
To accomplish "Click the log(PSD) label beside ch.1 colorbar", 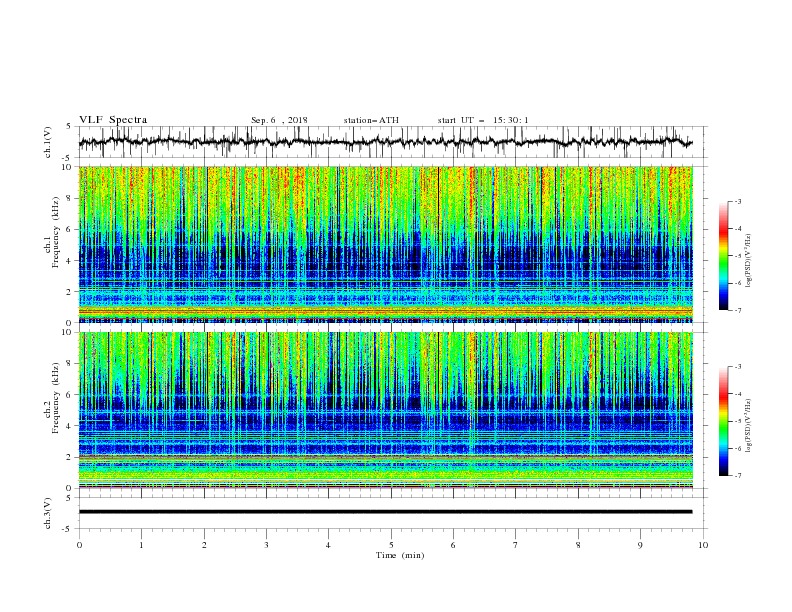I will pyautogui.click(x=749, y=261).
